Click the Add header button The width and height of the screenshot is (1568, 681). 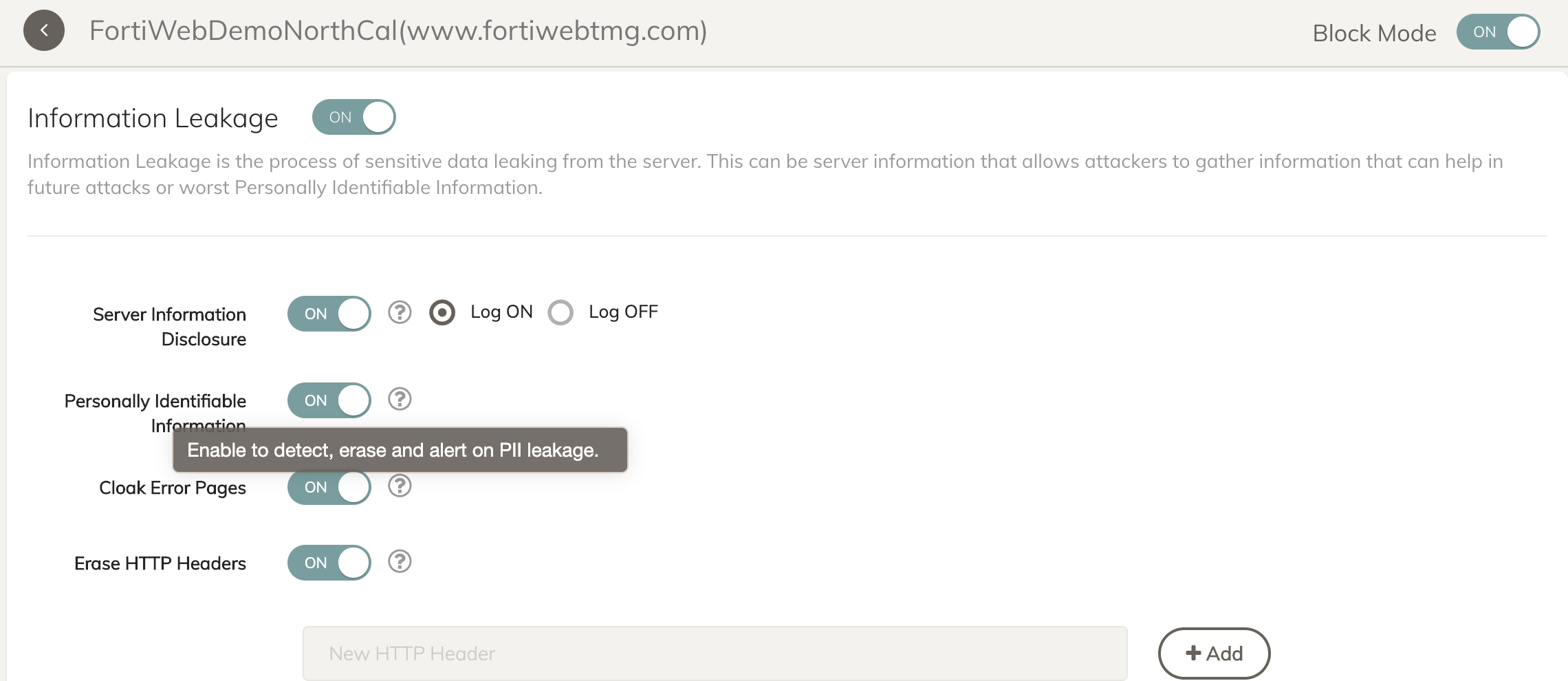click(x=1214, y=653)
